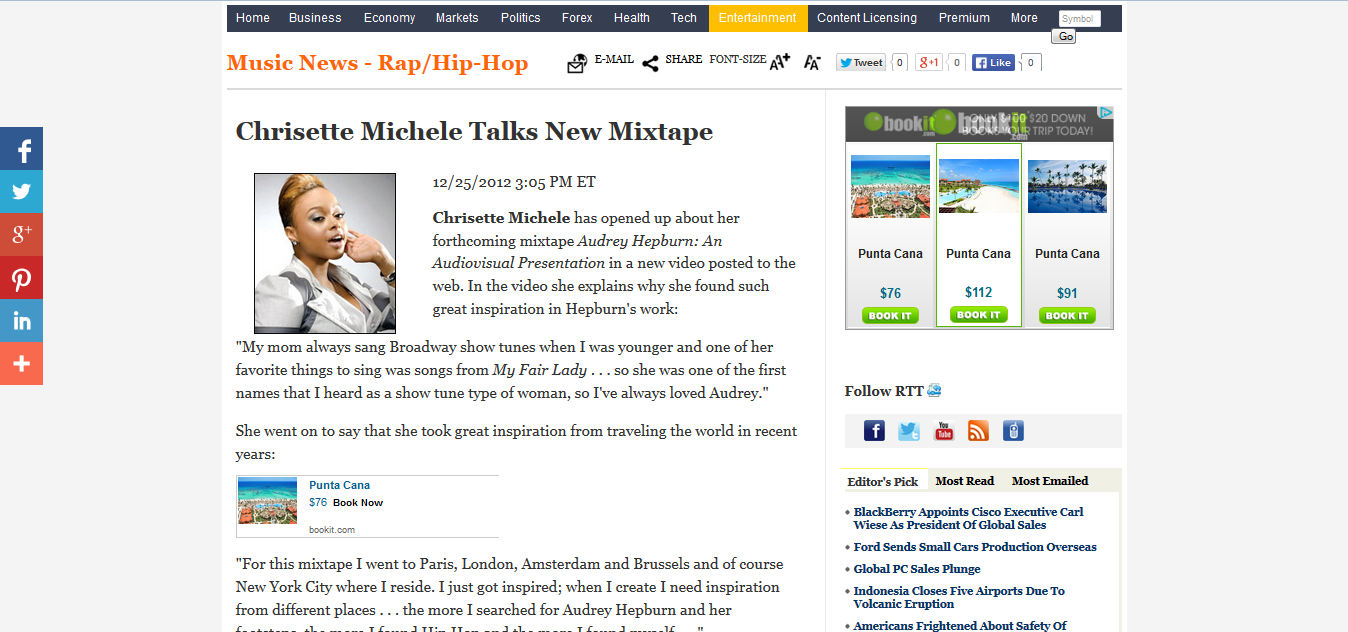Viewport: 1348px width, 632px height.
Task: Open the Economy menu item
Action: point(389,18)
